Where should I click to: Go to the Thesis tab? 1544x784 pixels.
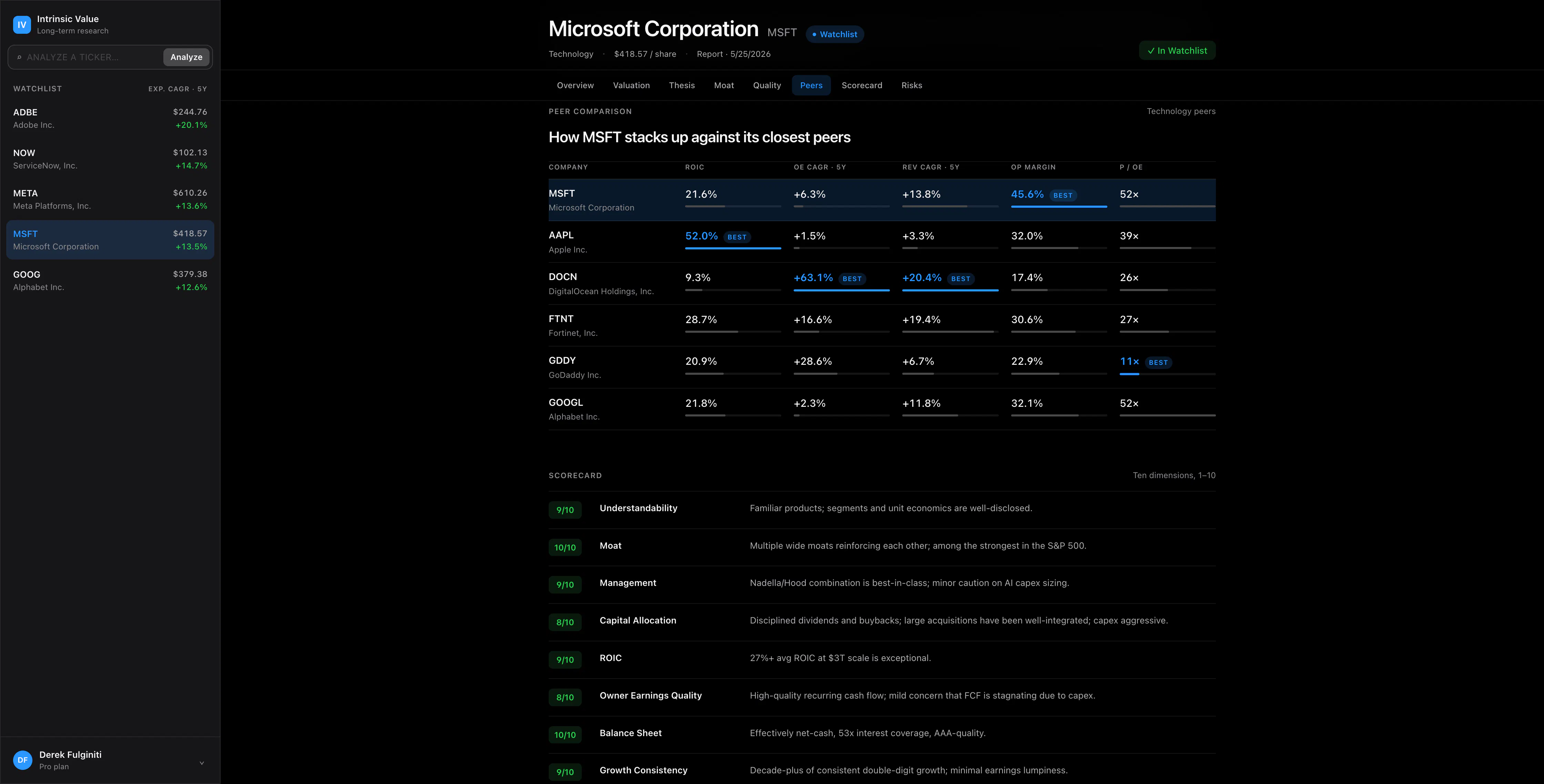682,86
